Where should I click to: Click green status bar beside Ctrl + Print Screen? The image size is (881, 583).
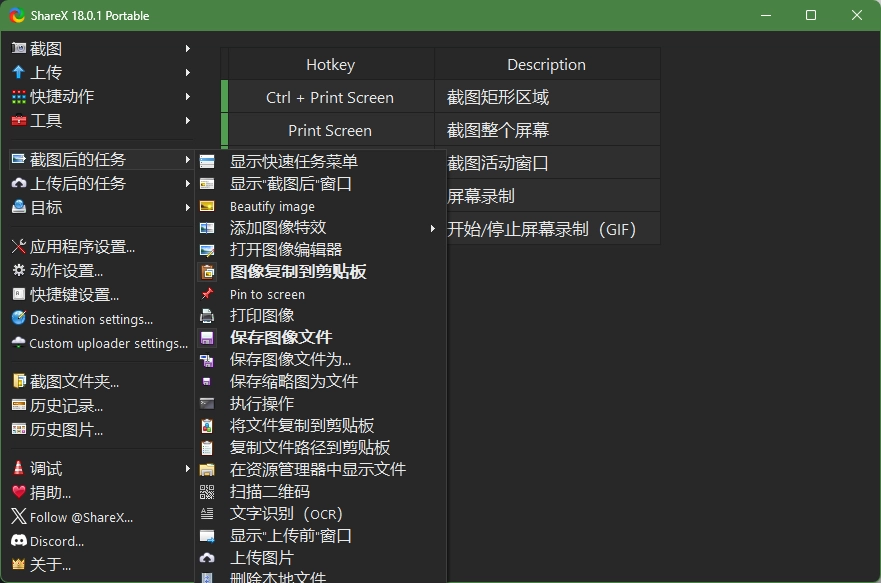point(224,97)
